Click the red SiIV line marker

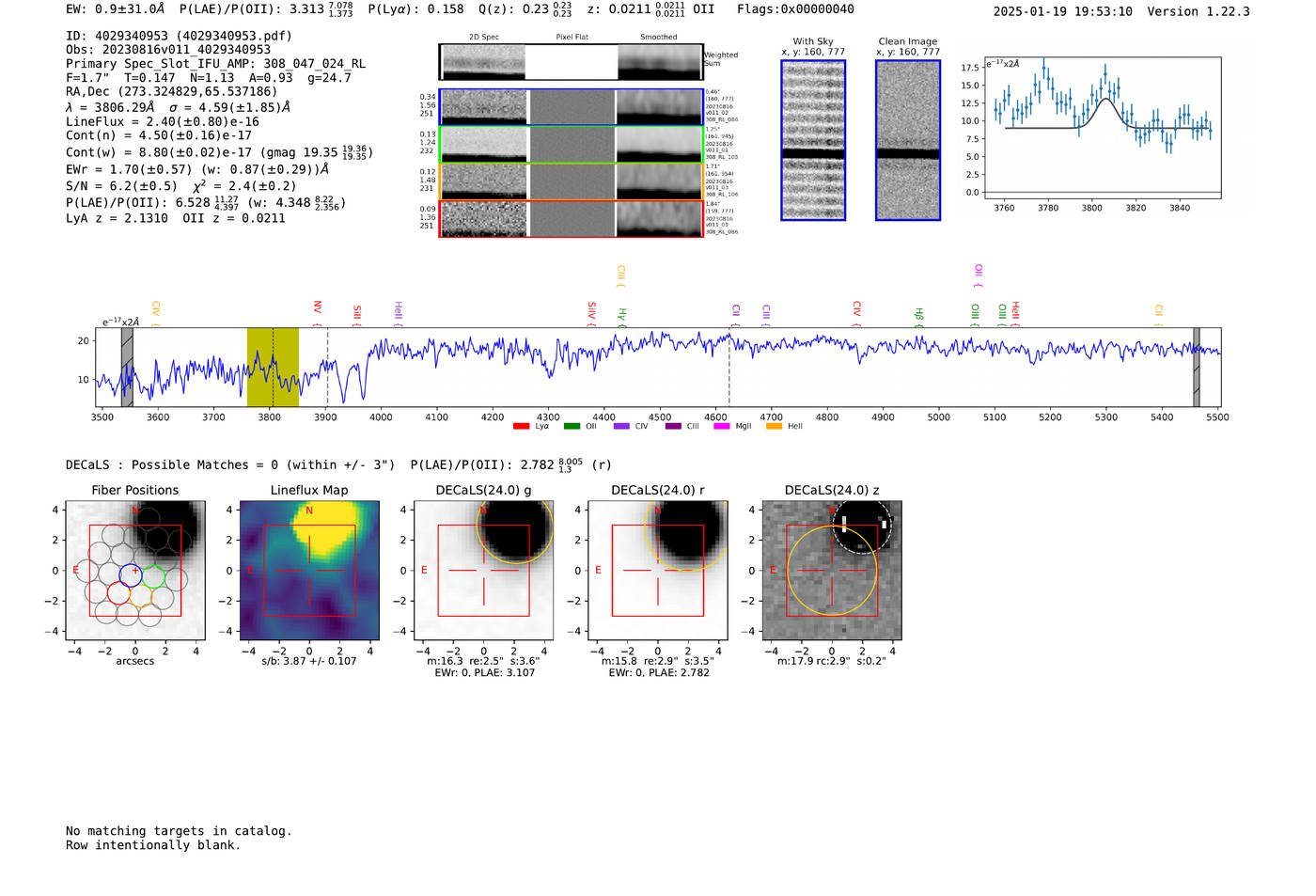pos(591,314)
